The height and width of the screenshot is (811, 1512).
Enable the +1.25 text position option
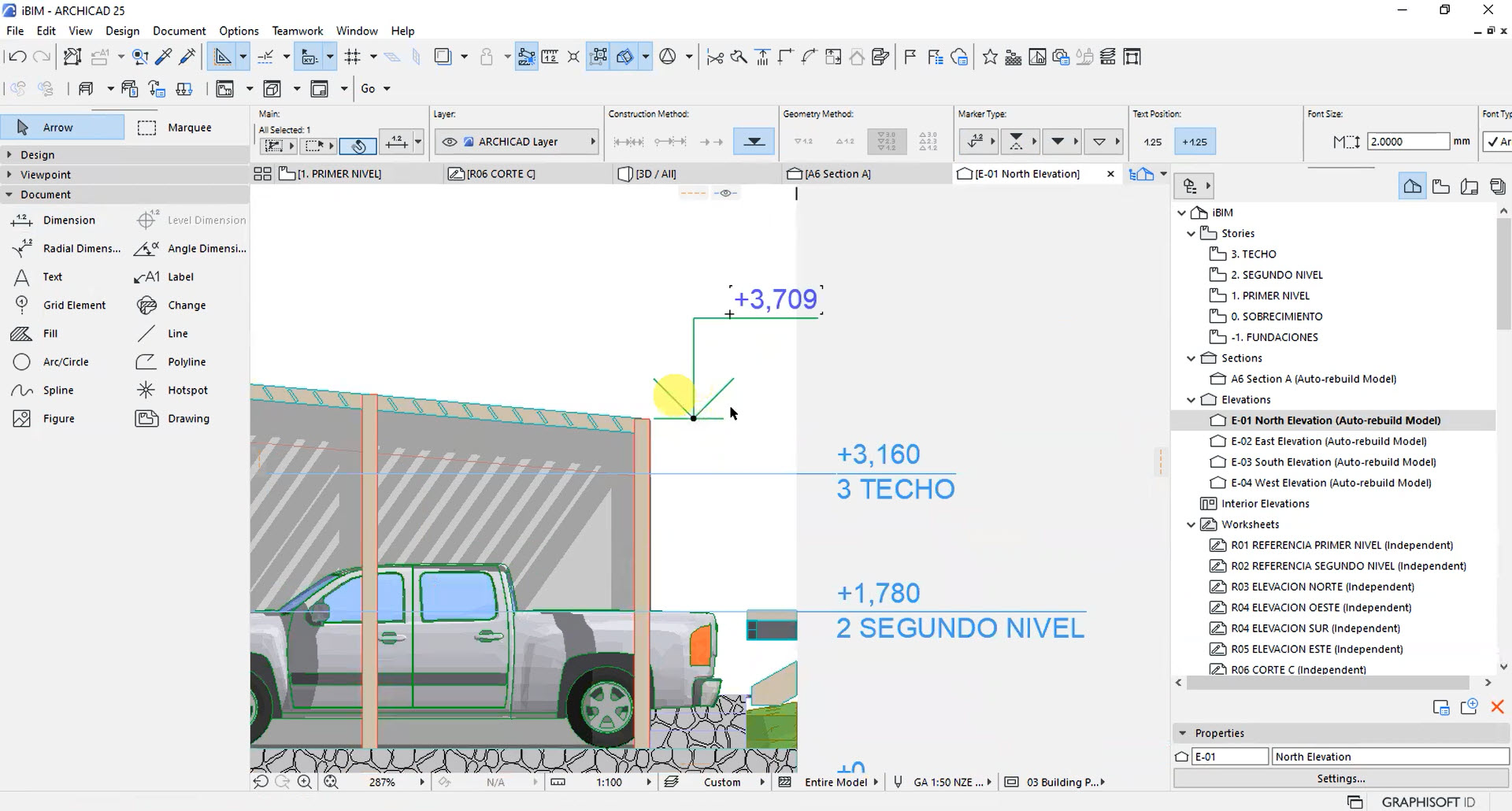click(1194, 142)
